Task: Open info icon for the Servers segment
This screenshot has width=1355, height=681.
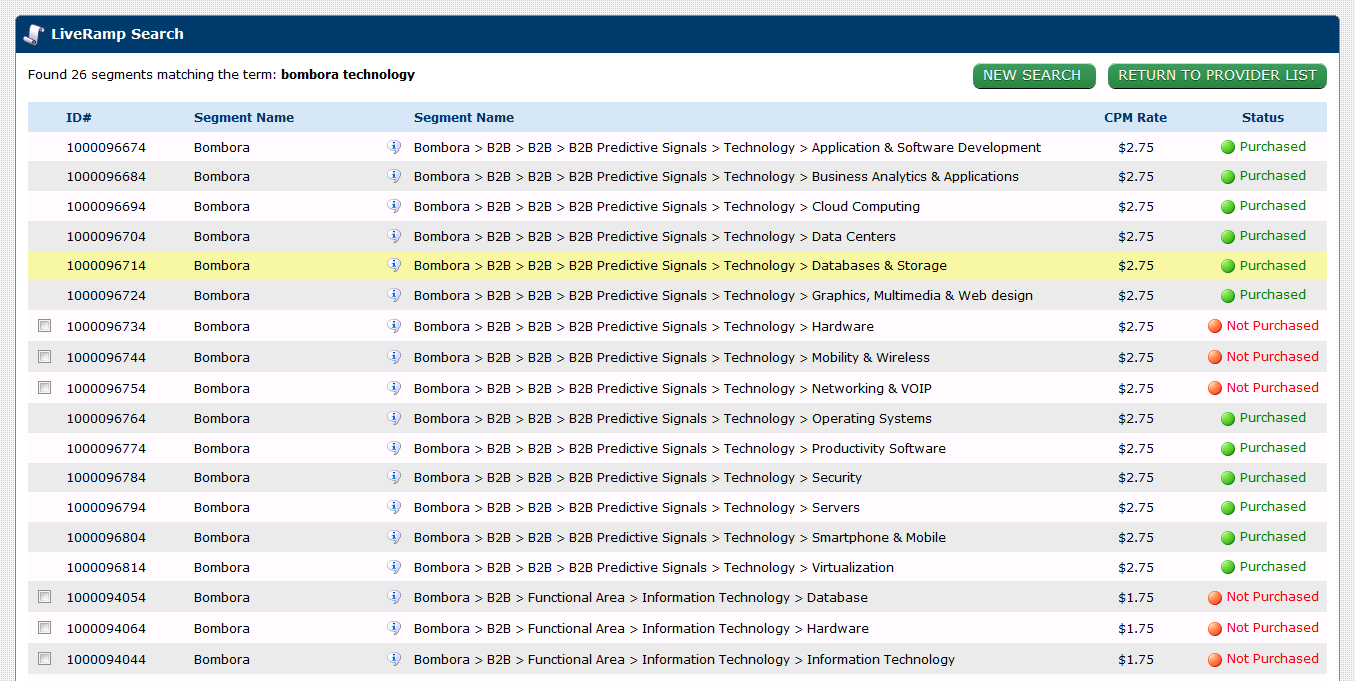Action: [394, 507]
